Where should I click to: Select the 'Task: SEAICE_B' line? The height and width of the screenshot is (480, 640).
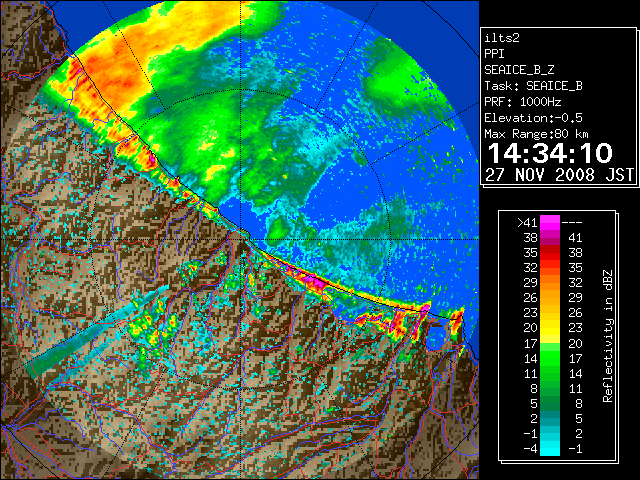533,86
